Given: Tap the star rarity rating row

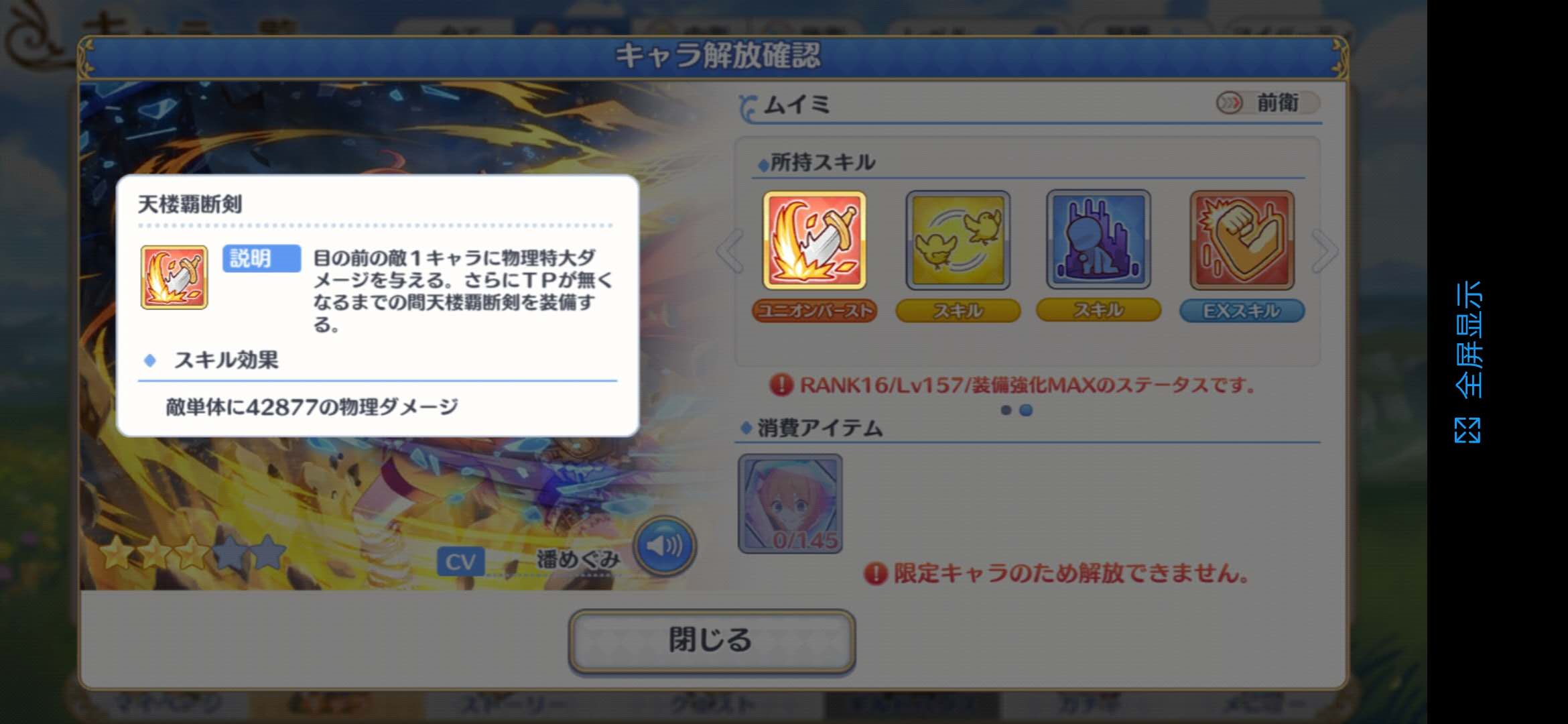Looking at the screenshot, I should tap(193, 553).
